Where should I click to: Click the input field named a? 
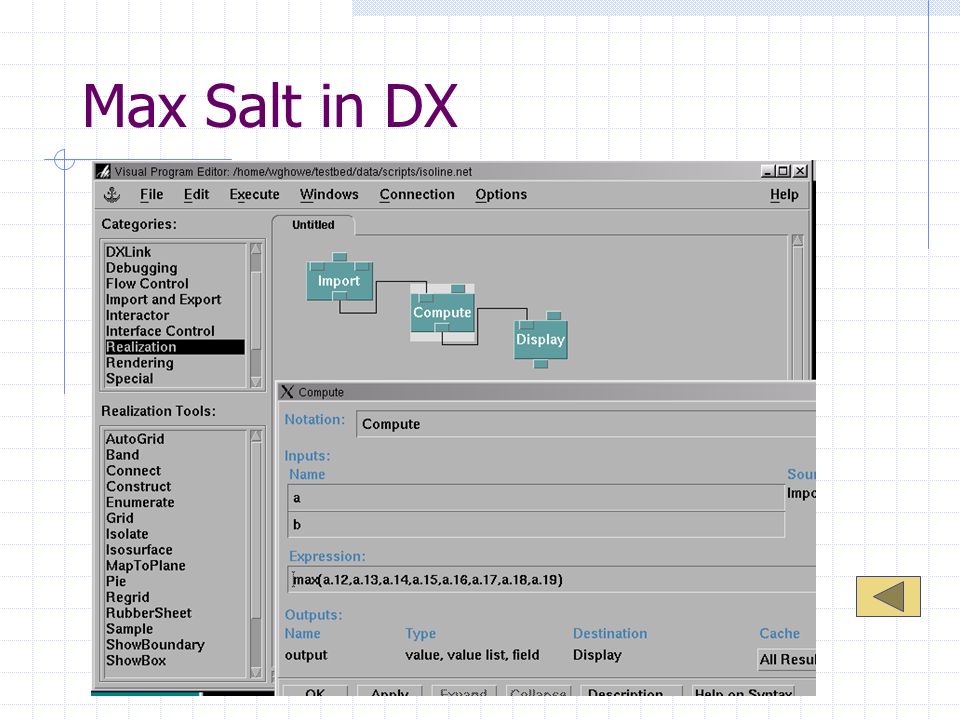536,498
